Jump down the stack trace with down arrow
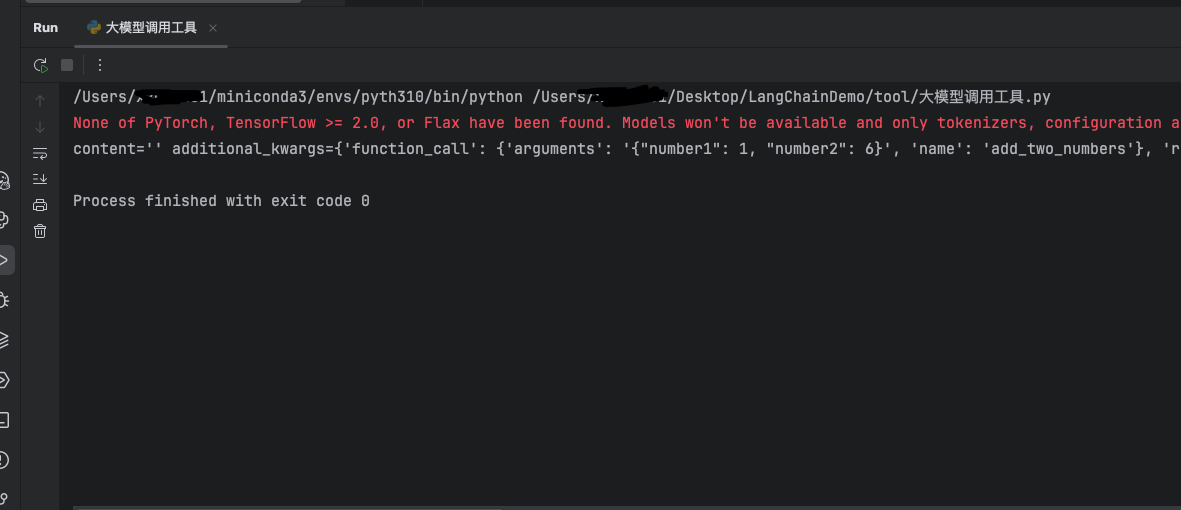Screen dimensions: 1181x510 pyautogui.click(x=40, y=127)
